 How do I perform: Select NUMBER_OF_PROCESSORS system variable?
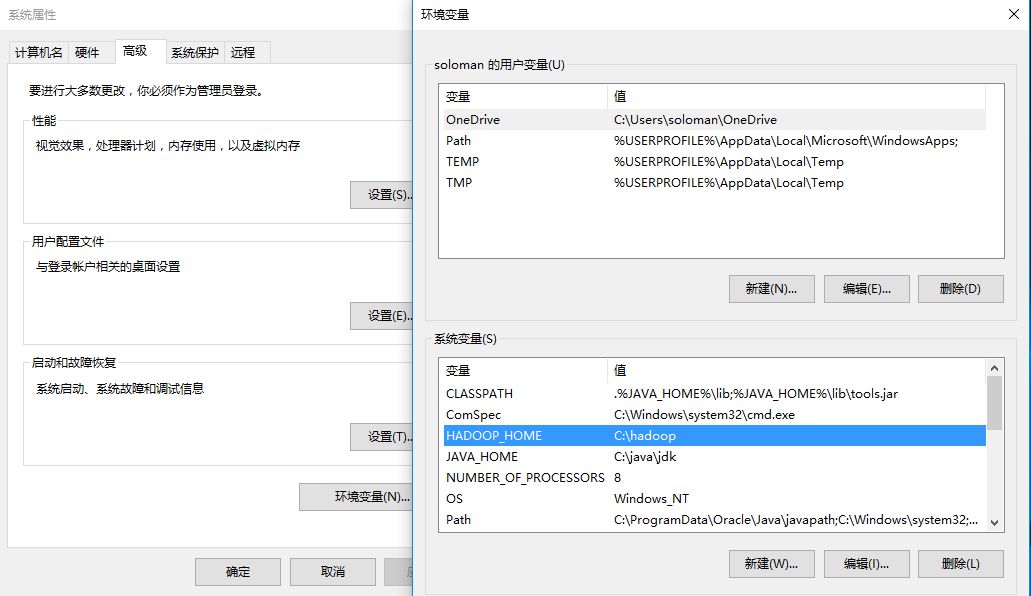point(715,478)
